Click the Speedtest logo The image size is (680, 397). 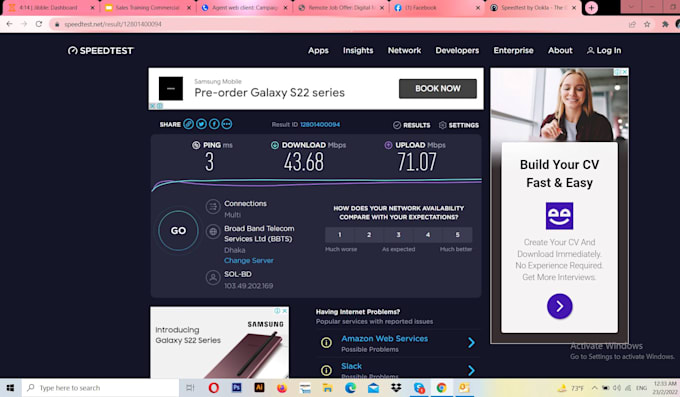click(x=101, y=51)
